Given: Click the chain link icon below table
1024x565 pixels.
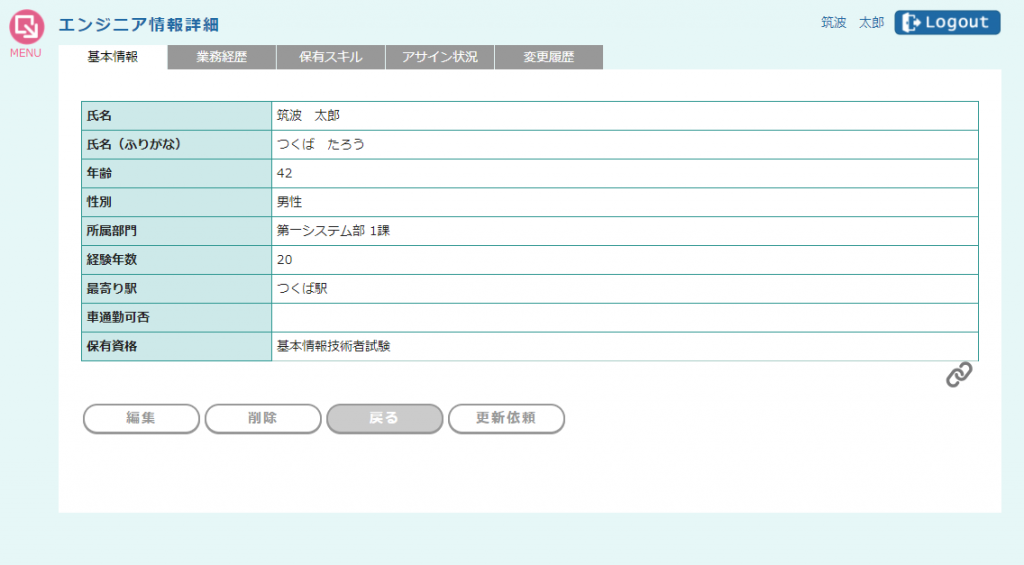Looking at the screenshot, I should [x=959, y=375].
